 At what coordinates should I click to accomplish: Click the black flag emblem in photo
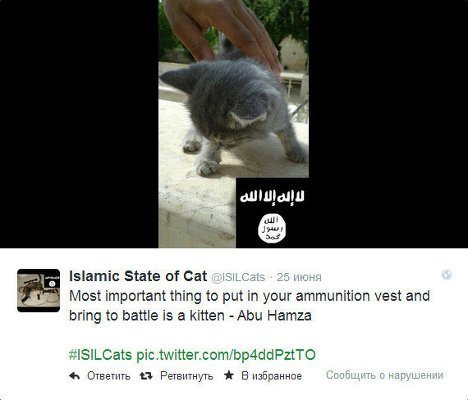tap(272, 213)
